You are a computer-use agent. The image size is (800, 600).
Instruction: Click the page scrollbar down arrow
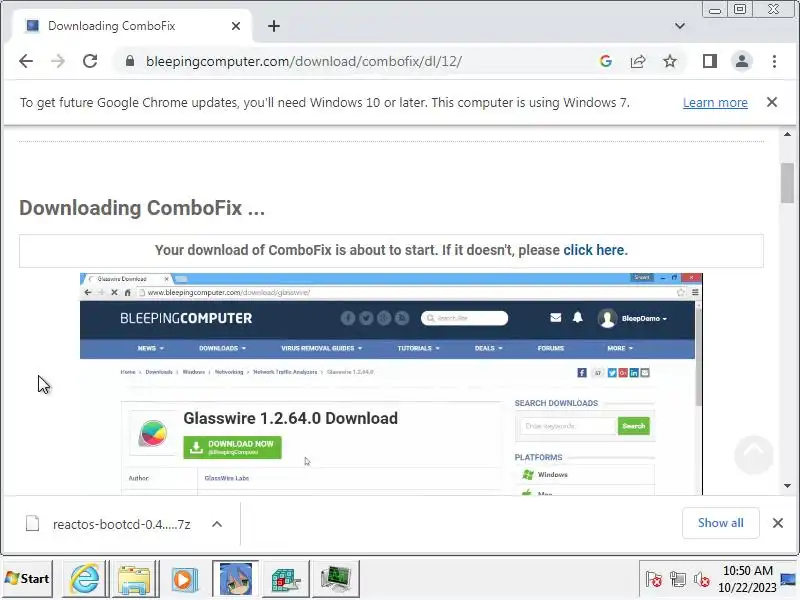[x=787, y=486]
